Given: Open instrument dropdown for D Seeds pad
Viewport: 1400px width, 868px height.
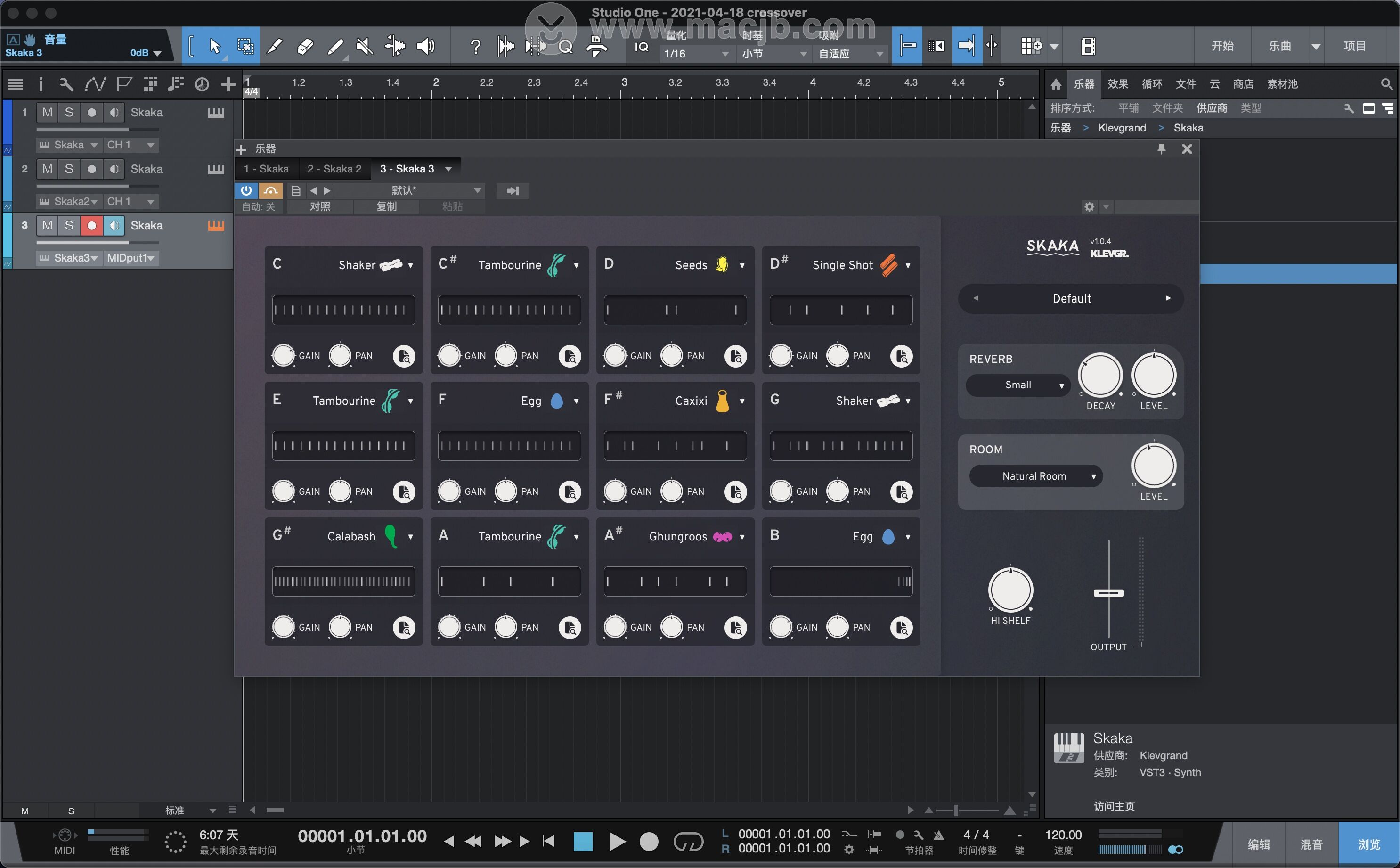Looking at the screenshot, I should (742, 266).
